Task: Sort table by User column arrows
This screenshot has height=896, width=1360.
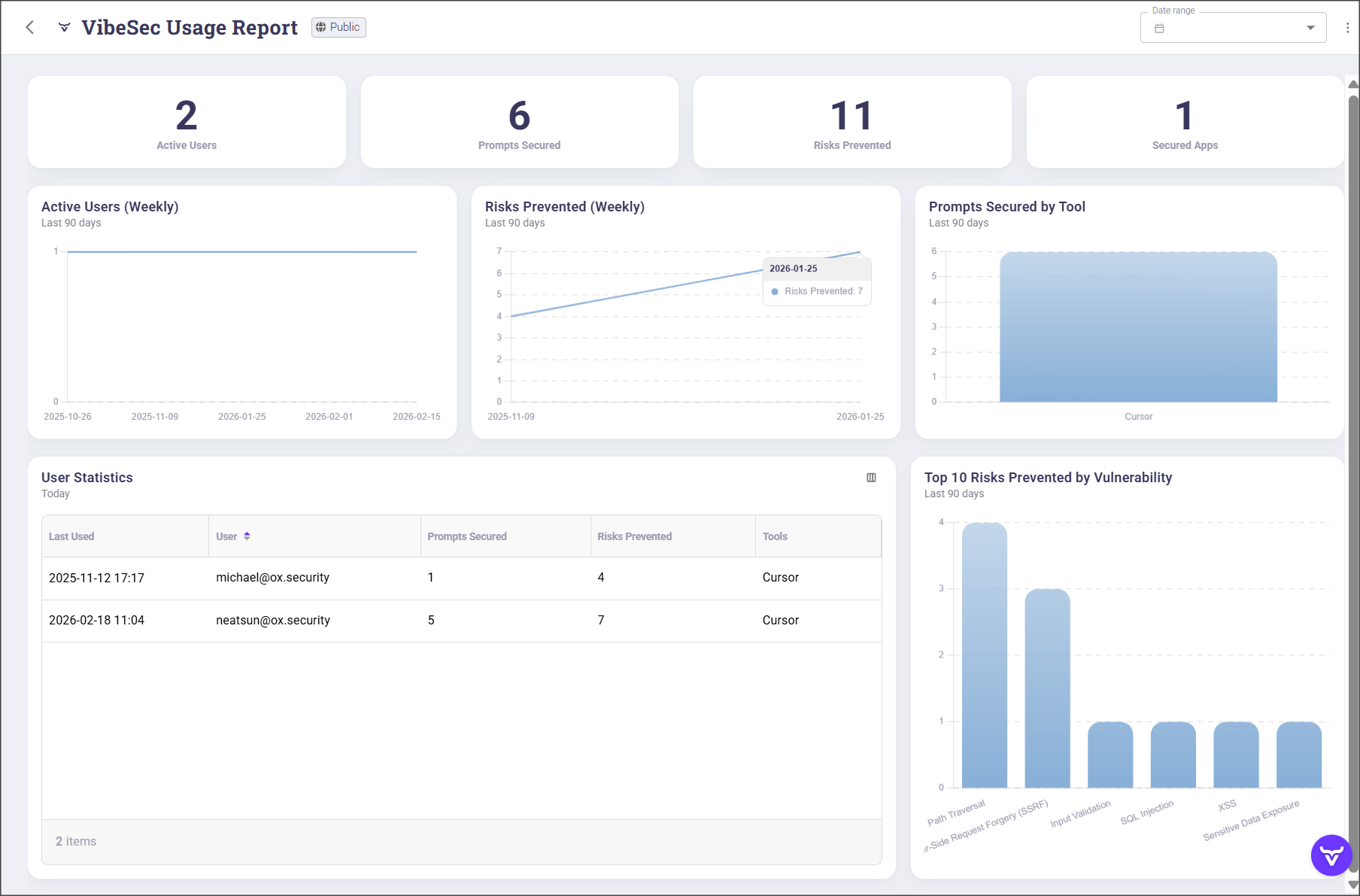Action: coord(247,536)
